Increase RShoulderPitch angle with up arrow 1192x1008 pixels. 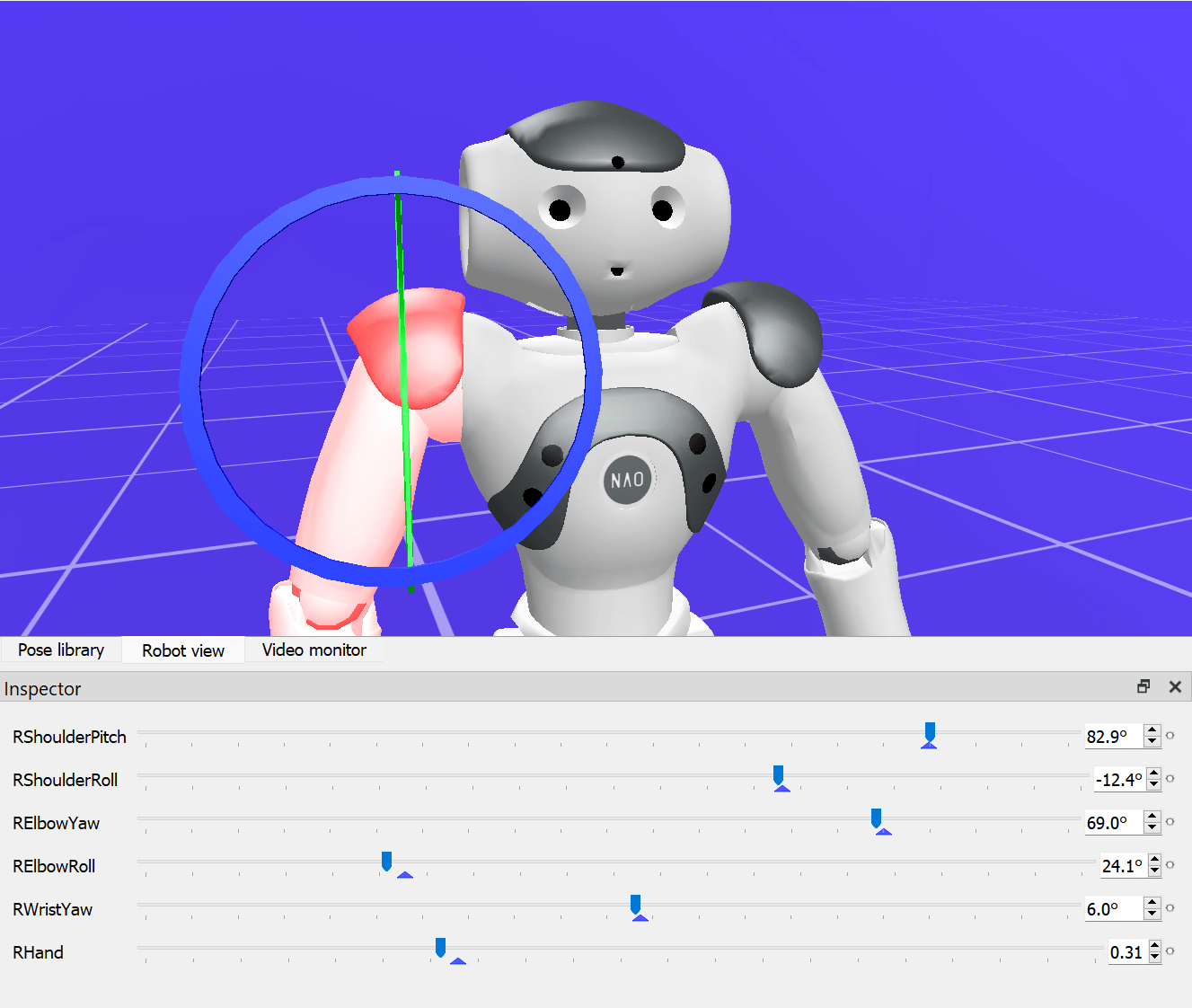tap(1152, 730)
